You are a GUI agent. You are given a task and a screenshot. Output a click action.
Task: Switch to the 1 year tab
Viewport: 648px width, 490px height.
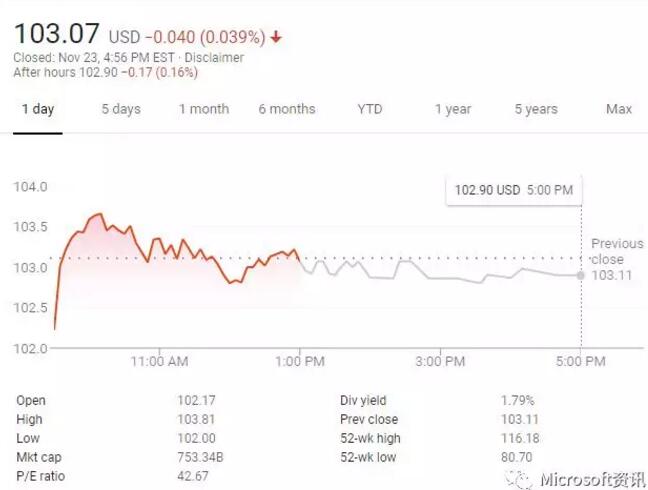point(453,109)
